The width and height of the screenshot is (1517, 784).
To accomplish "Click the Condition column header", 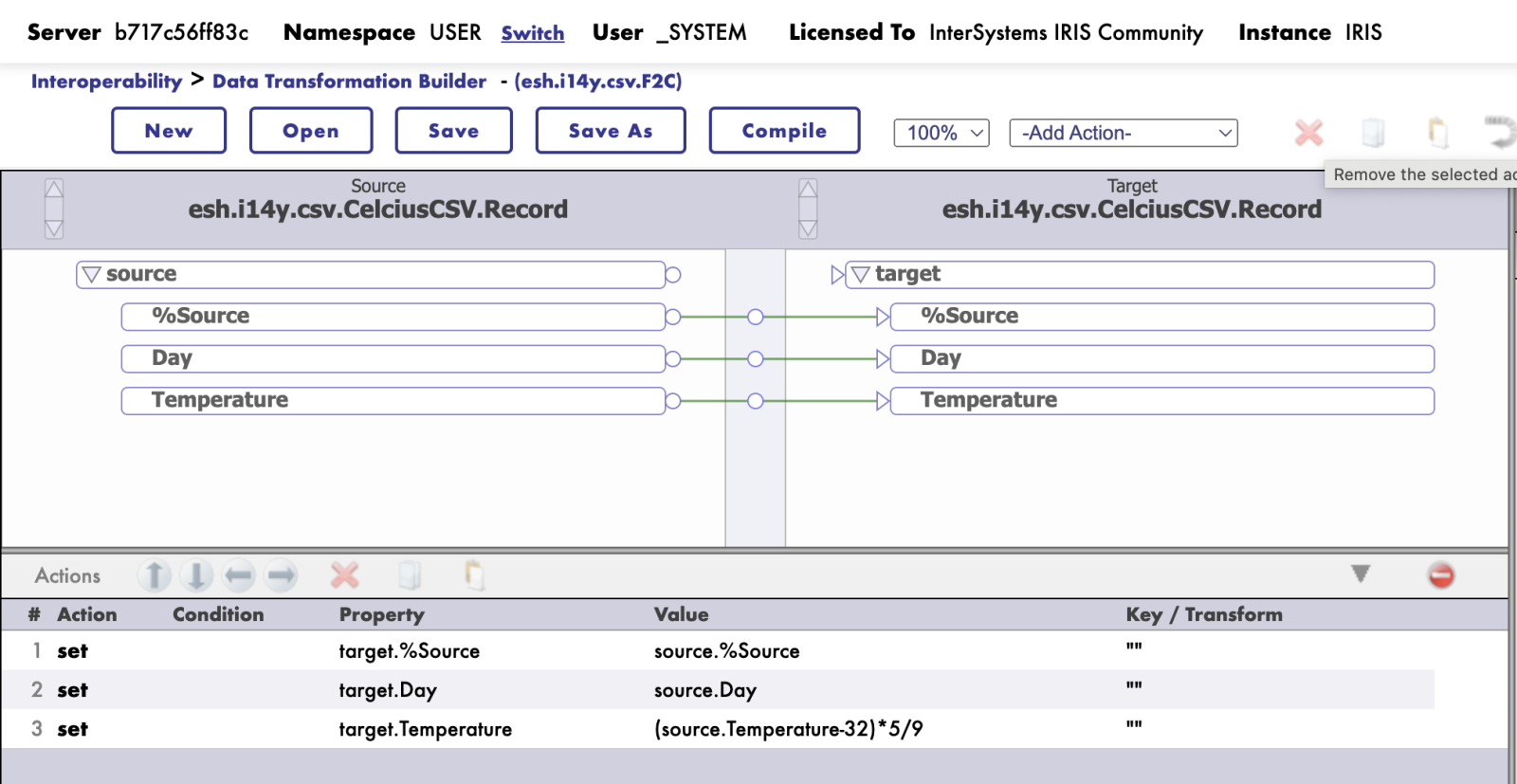I will tap(218, 614).
